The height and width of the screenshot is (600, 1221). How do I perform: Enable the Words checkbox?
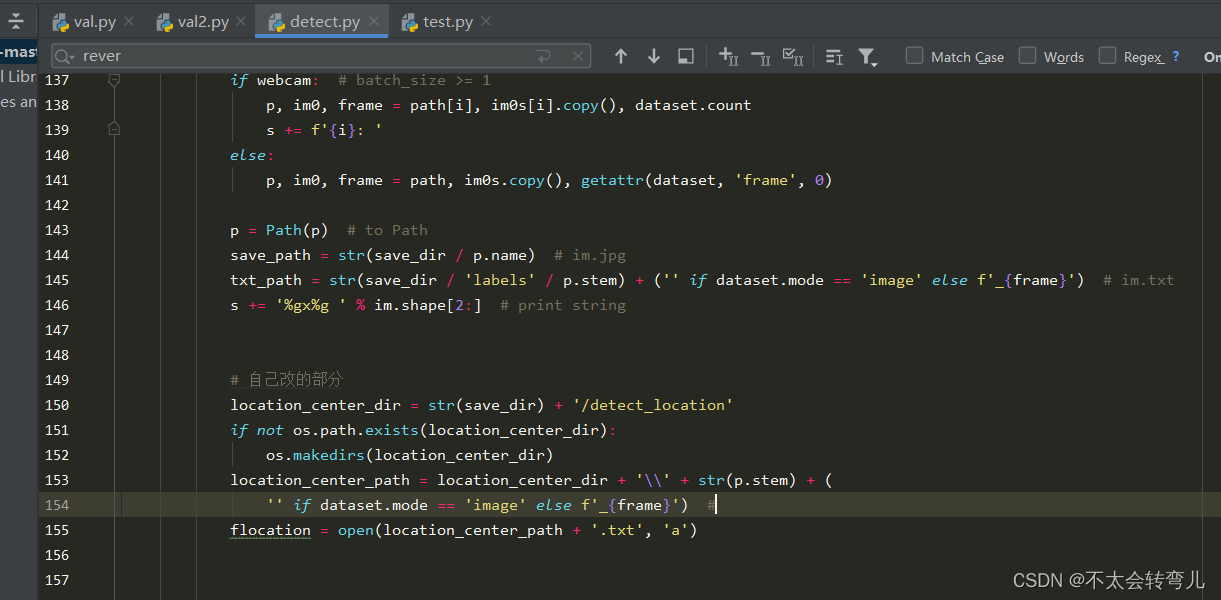pyautogui.click(x=1027, y=56)
